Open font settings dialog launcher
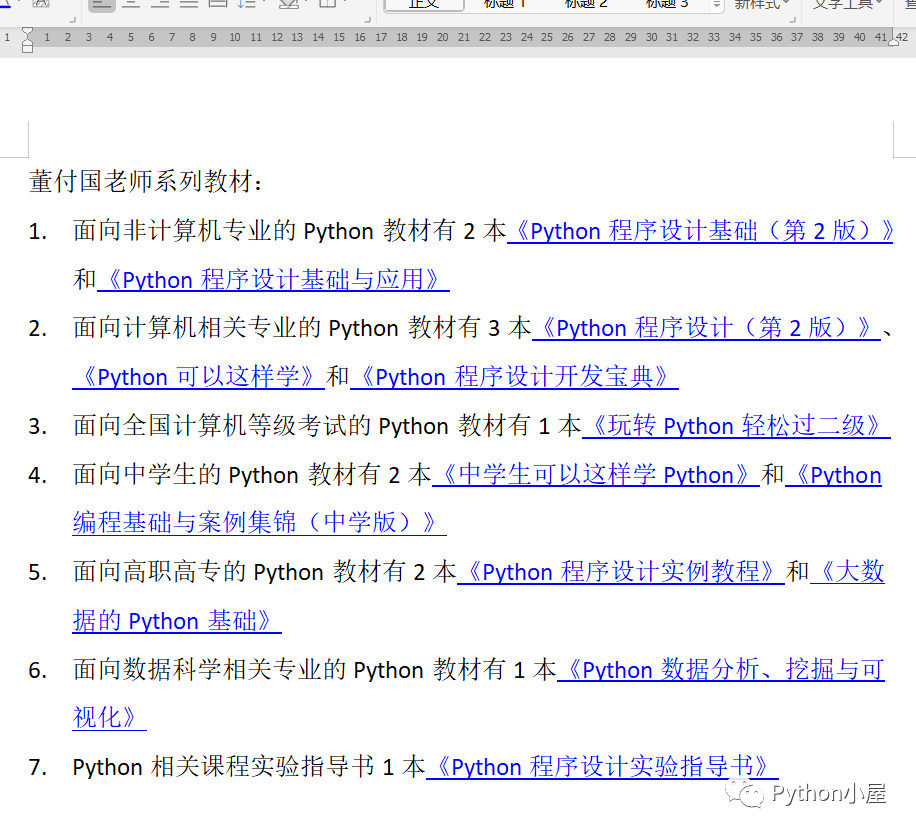Image resolution: width=916 pixels, height=835 pixels. pos(72,19)
